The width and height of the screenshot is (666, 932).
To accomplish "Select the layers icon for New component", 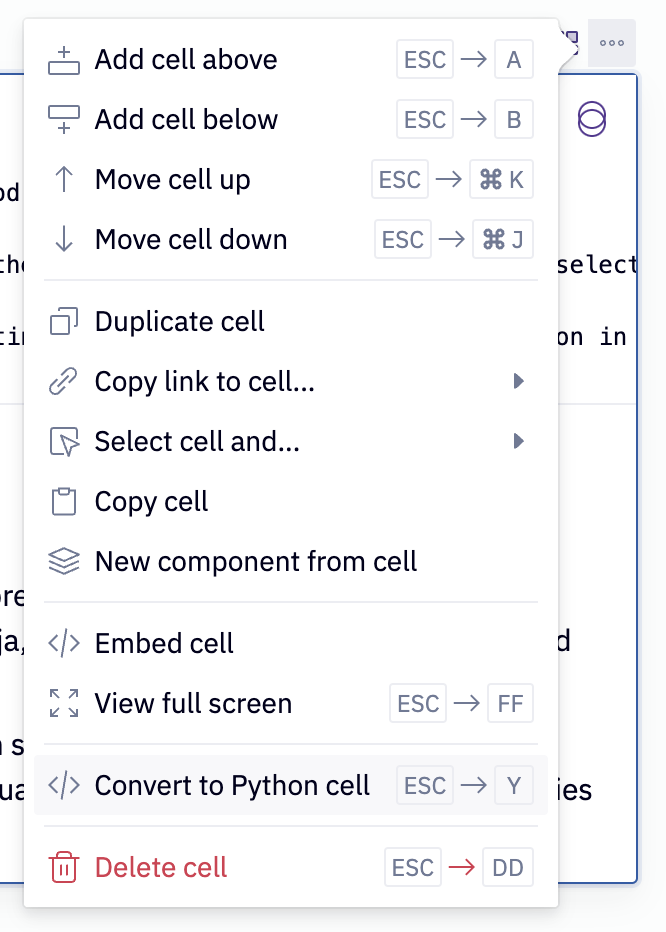I will [62, 561].
